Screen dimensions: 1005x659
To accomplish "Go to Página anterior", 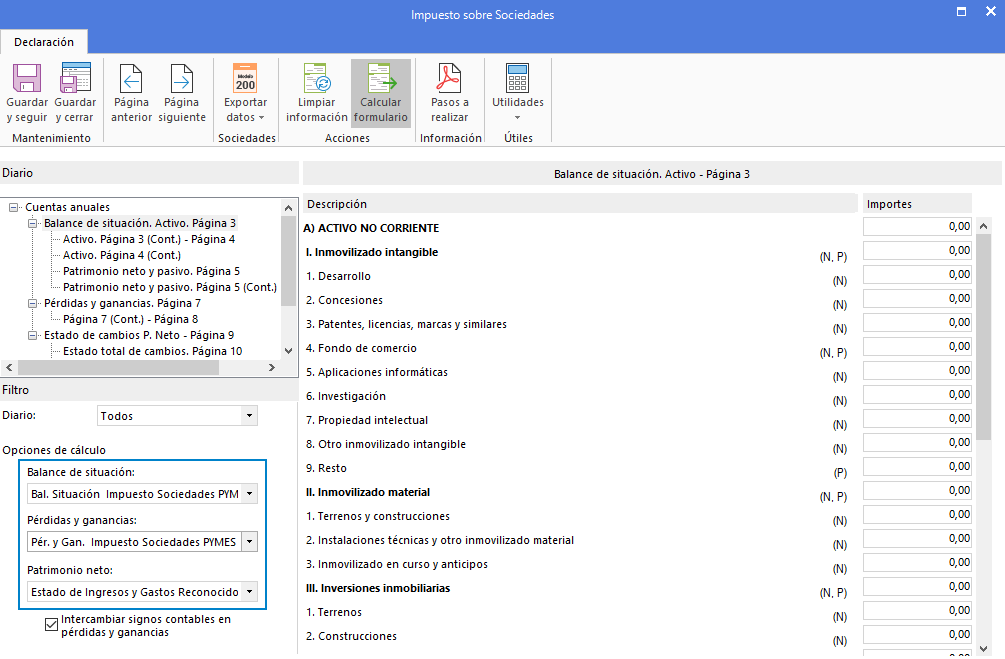I will coord(131,92).
